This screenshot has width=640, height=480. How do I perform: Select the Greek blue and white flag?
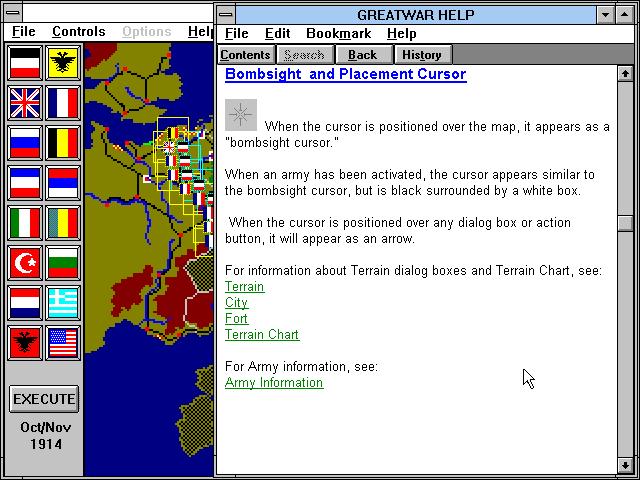point(63,303)
